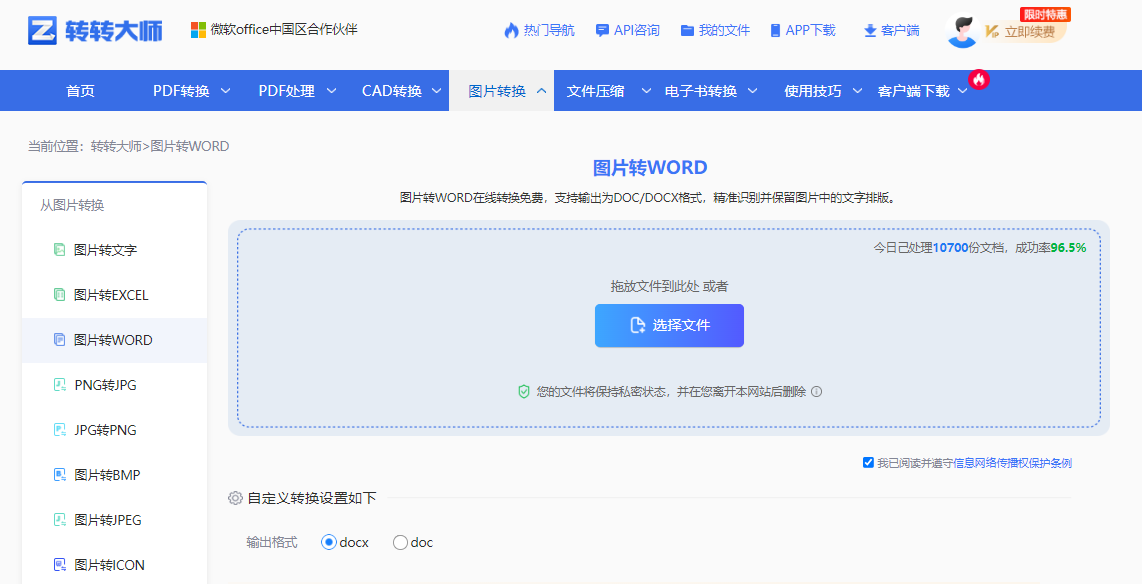Image resolution: width=1142 pixels, height=584 pixels.
Task: Open the PDF处理 menu
Action: click(x=287, y=91)
